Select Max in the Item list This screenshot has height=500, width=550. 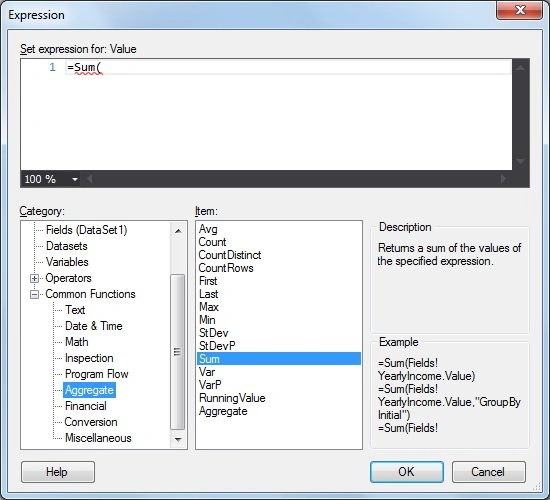pos(209,307)
